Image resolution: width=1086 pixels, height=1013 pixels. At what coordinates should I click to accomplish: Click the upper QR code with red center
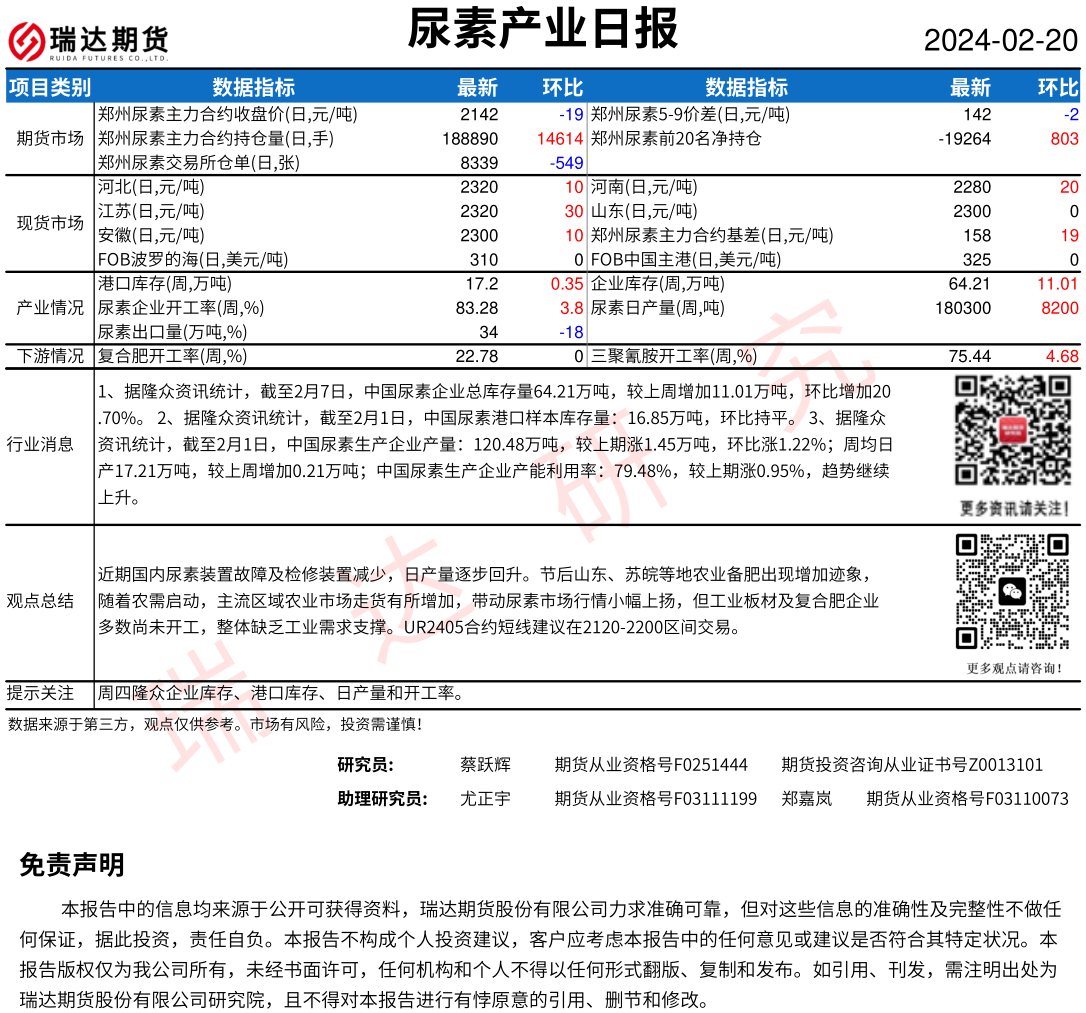click(x=1012, y=430)
